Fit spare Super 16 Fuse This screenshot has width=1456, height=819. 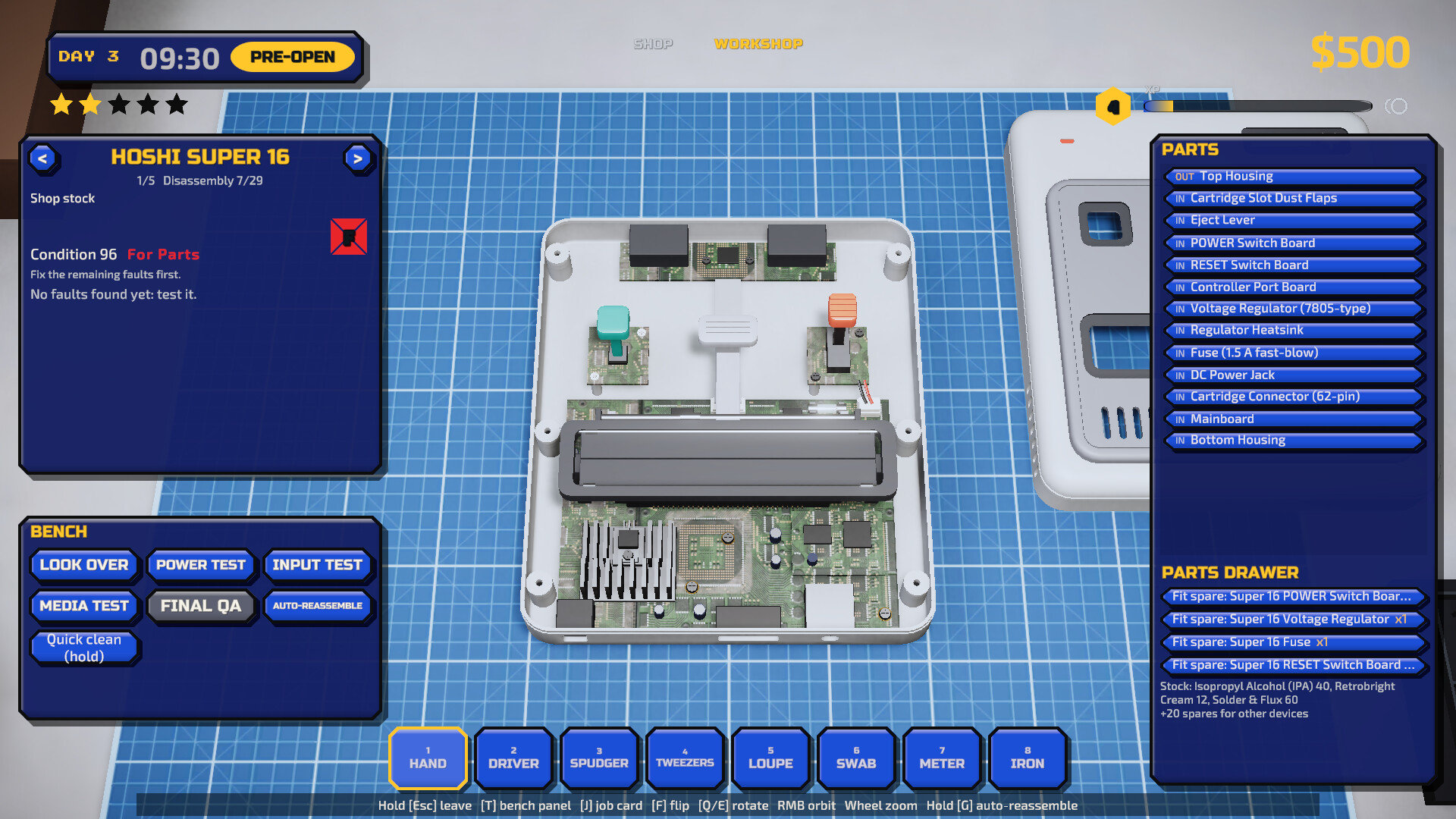(x=1294, y=642)
